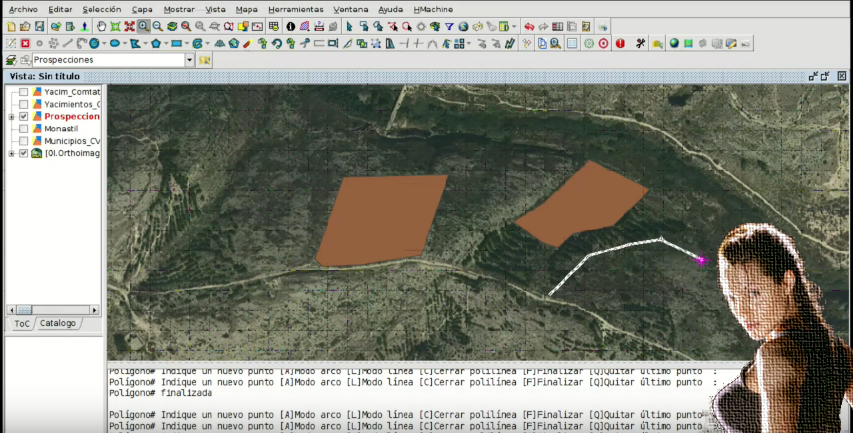853x433 pixels.
Task: Click the information (i) tool icon
Action: [290, 26]
